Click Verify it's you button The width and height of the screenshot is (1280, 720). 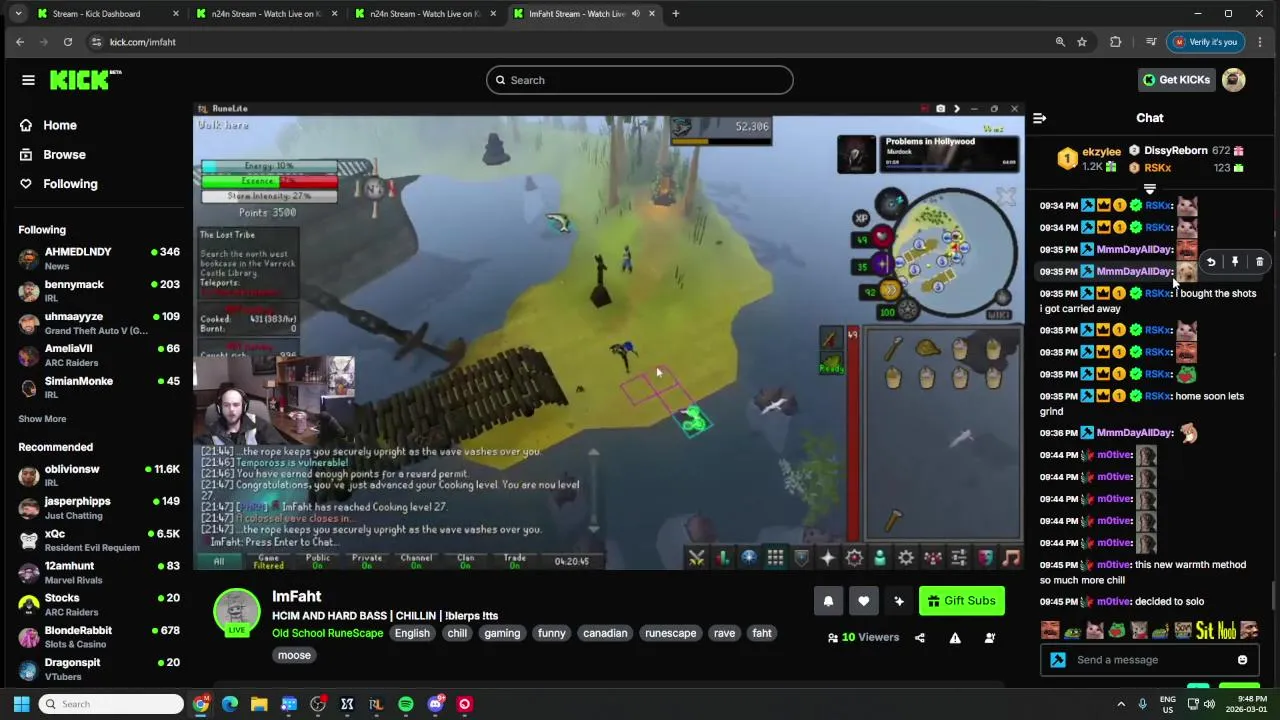coord(1205,42)
